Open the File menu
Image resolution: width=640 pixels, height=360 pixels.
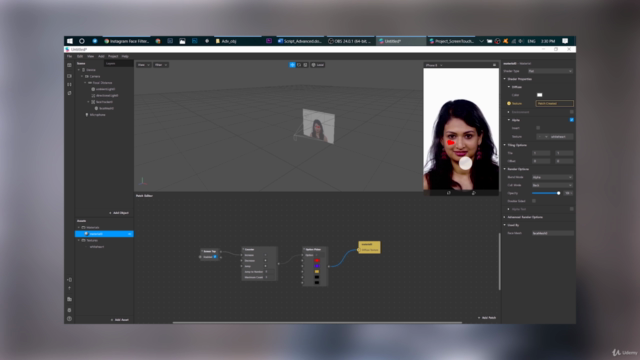(x=69, y=56)
